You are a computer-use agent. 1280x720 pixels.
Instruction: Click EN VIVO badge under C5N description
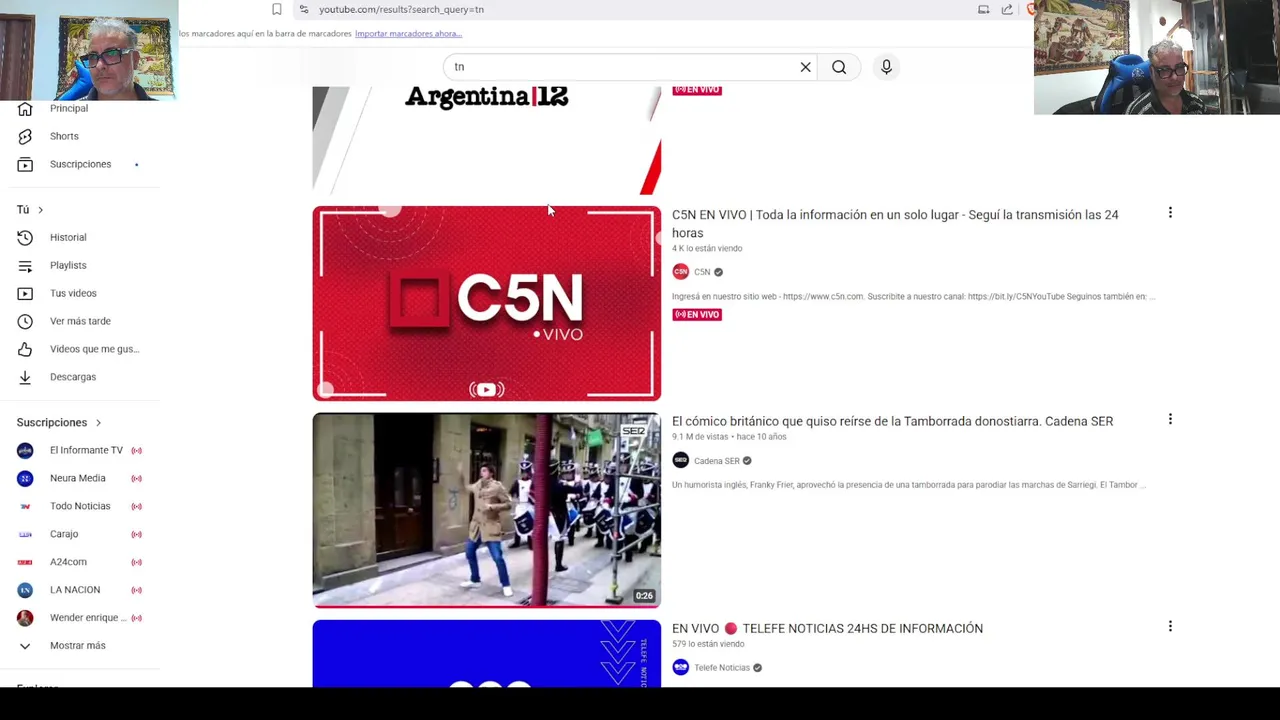pyautogui.click(x=697, y=314)
